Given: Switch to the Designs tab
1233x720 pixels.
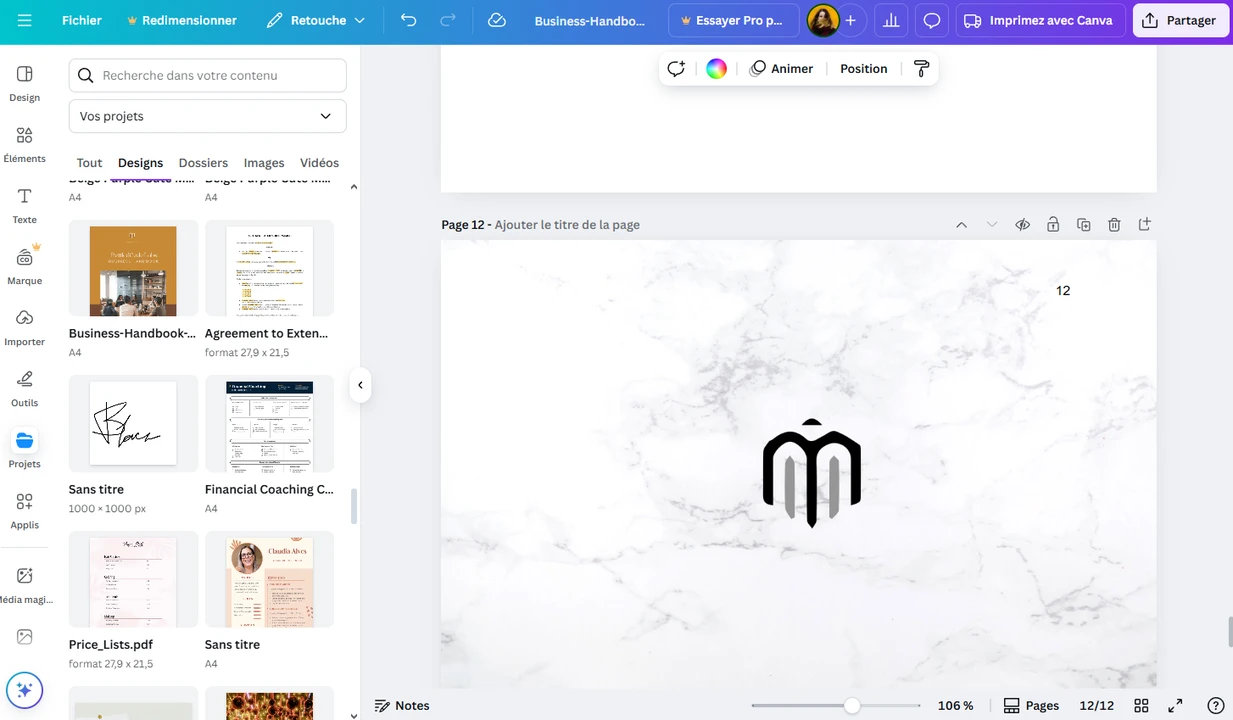Looking at the screenshot, I should pos(140,163).
